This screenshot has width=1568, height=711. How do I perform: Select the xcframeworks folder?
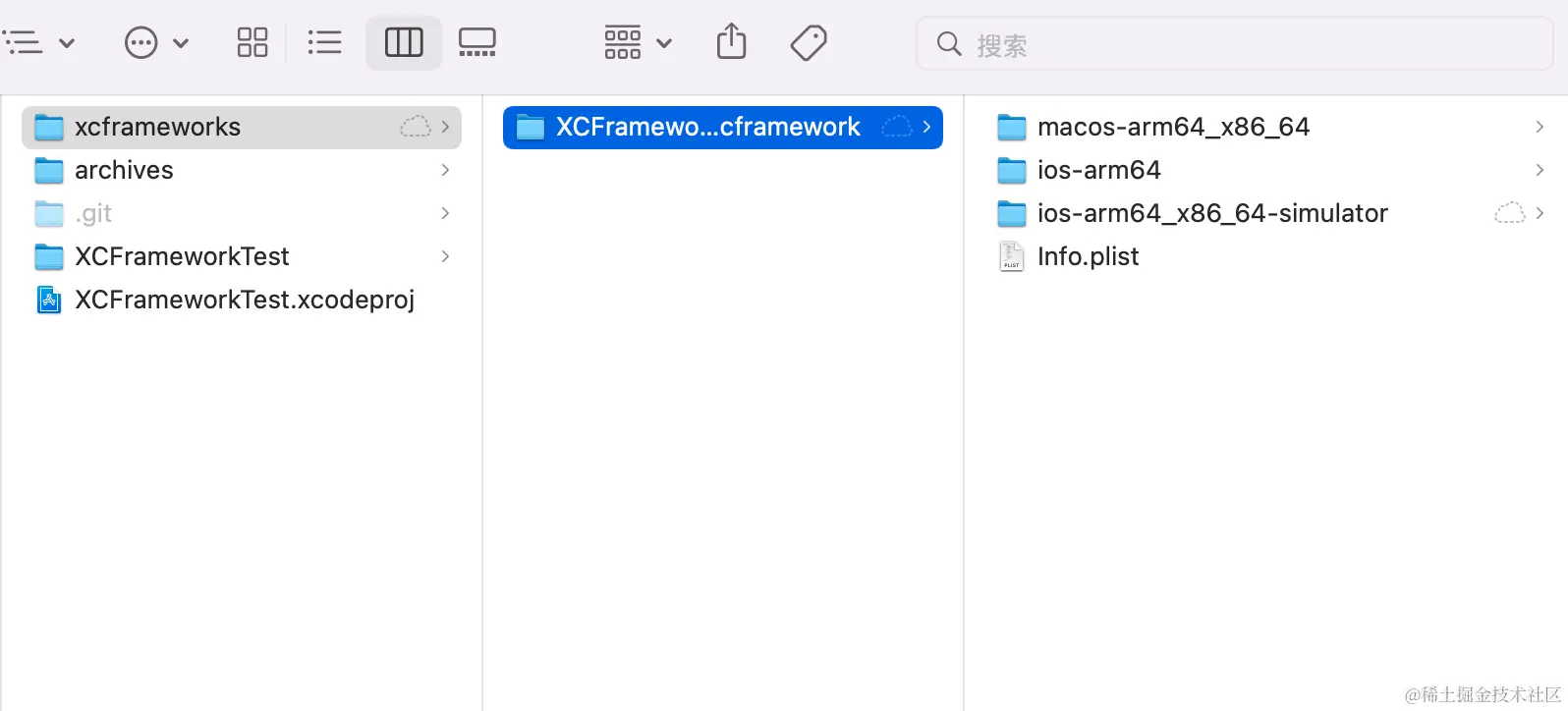(242, 127)
